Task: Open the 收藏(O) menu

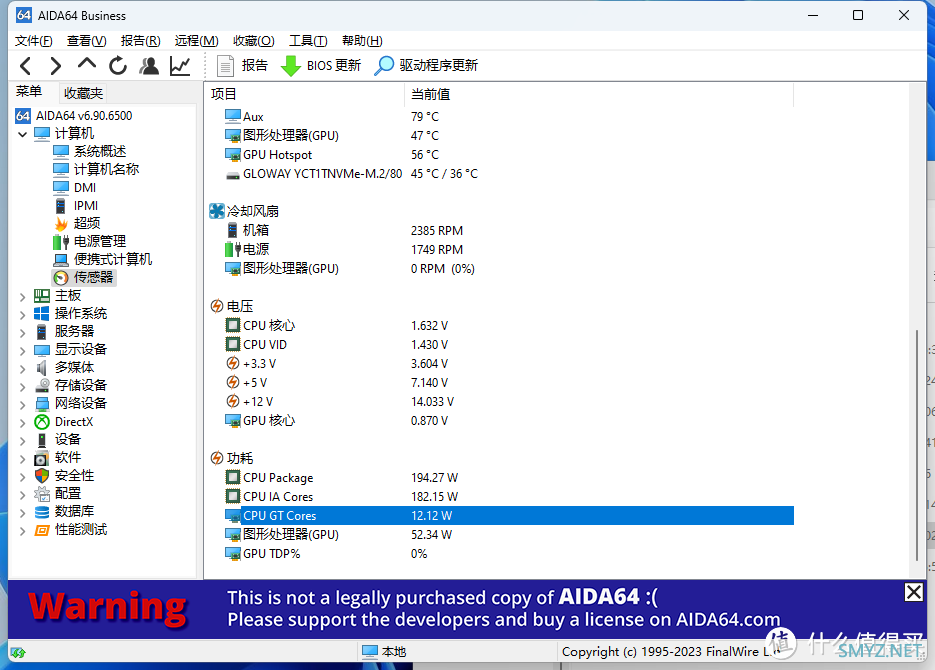Action: pos(253,41)
